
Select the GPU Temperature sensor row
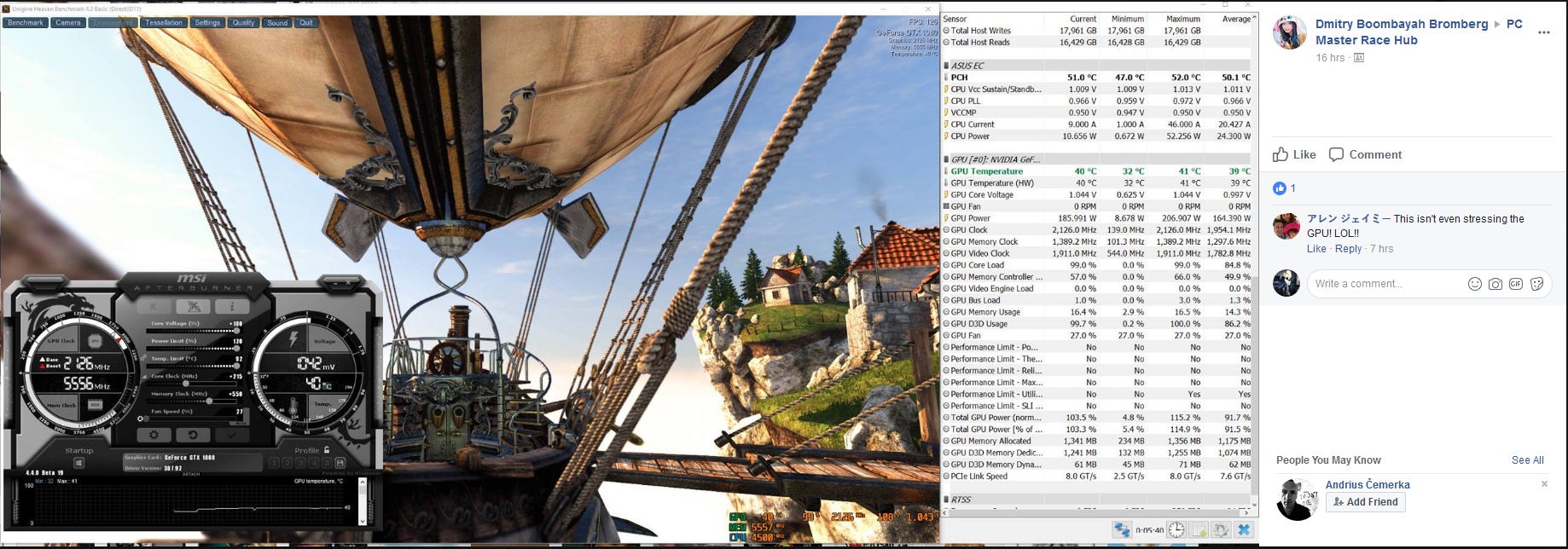pyautogui.click(x=1097, y=171)
